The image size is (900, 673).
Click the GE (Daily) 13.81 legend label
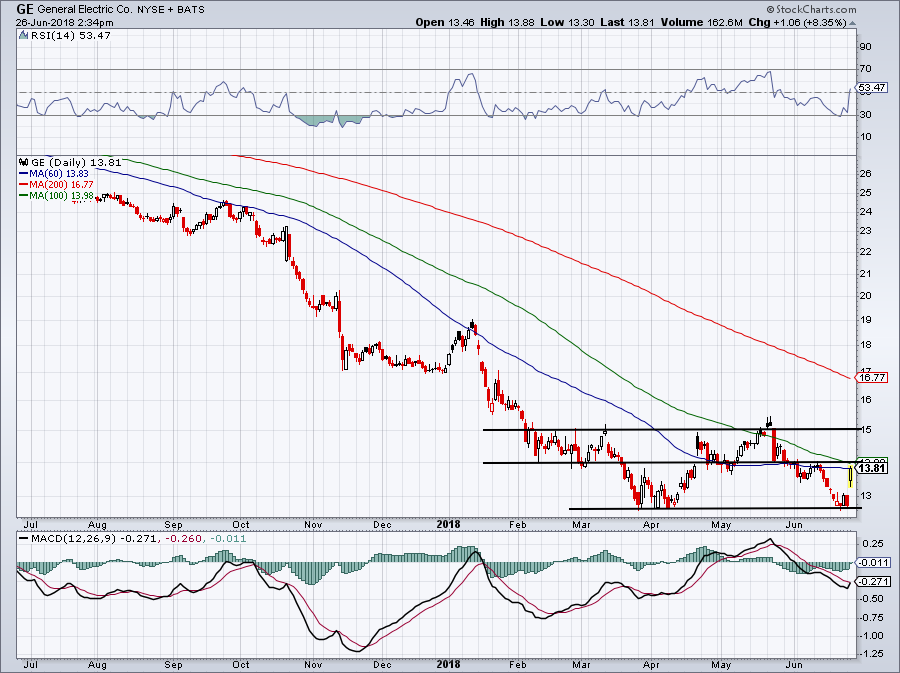(76, 162)
